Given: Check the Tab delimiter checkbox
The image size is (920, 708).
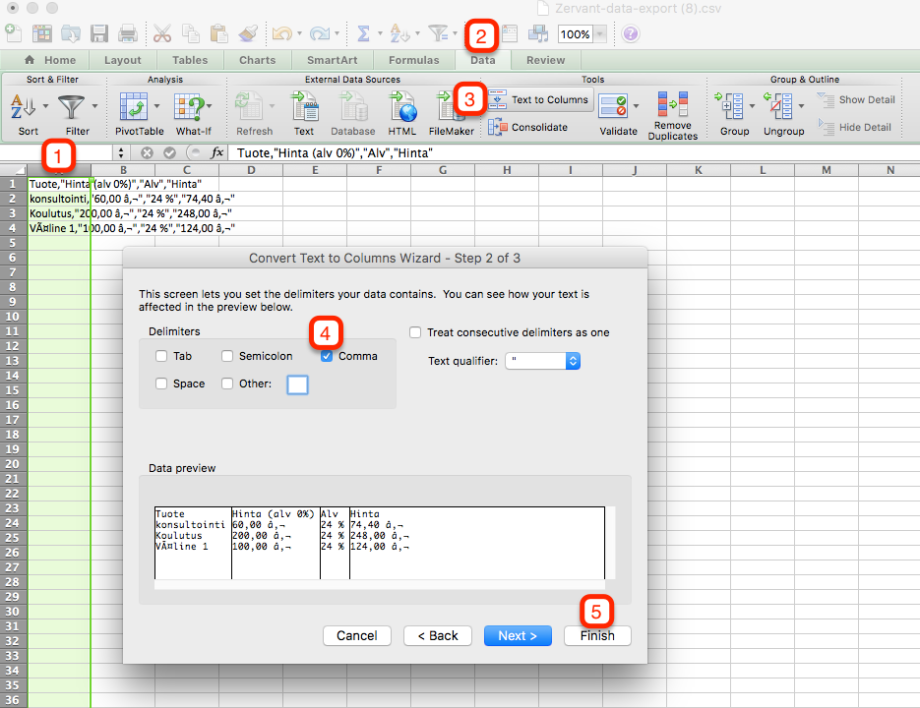Looking at the screenshot, I should [161, 356].
